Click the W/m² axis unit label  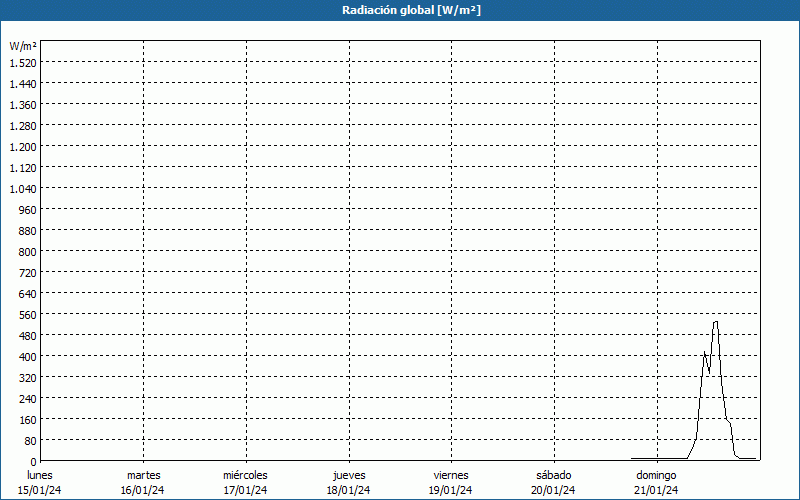pos(23,46)
